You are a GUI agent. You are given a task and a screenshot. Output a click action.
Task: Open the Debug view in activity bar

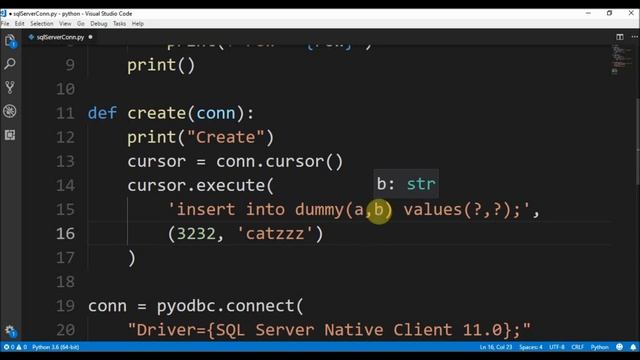point(10,111)
